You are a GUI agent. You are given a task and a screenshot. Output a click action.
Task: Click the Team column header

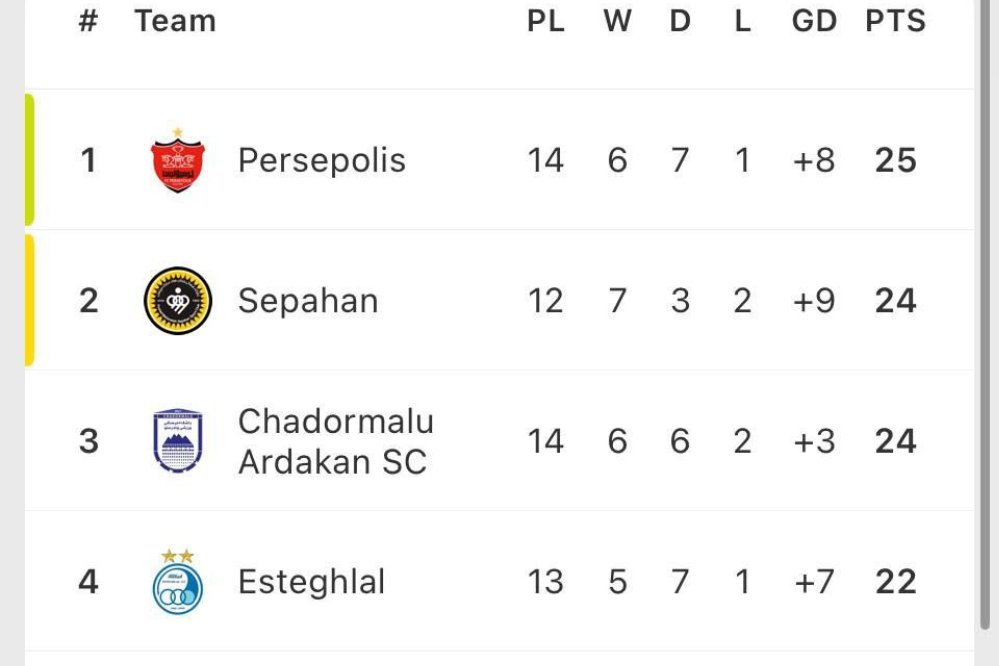pyautogui.click(x=175, y=21)
